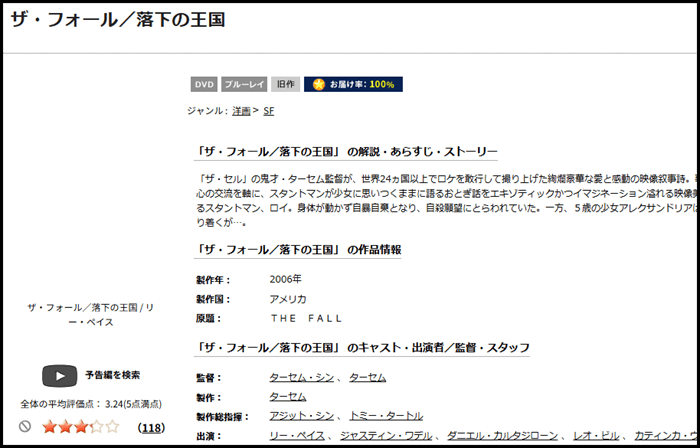Open cast link ダニエル・カルタジローン
Viewport: 700px width, 448px height.
click(502, 436)
